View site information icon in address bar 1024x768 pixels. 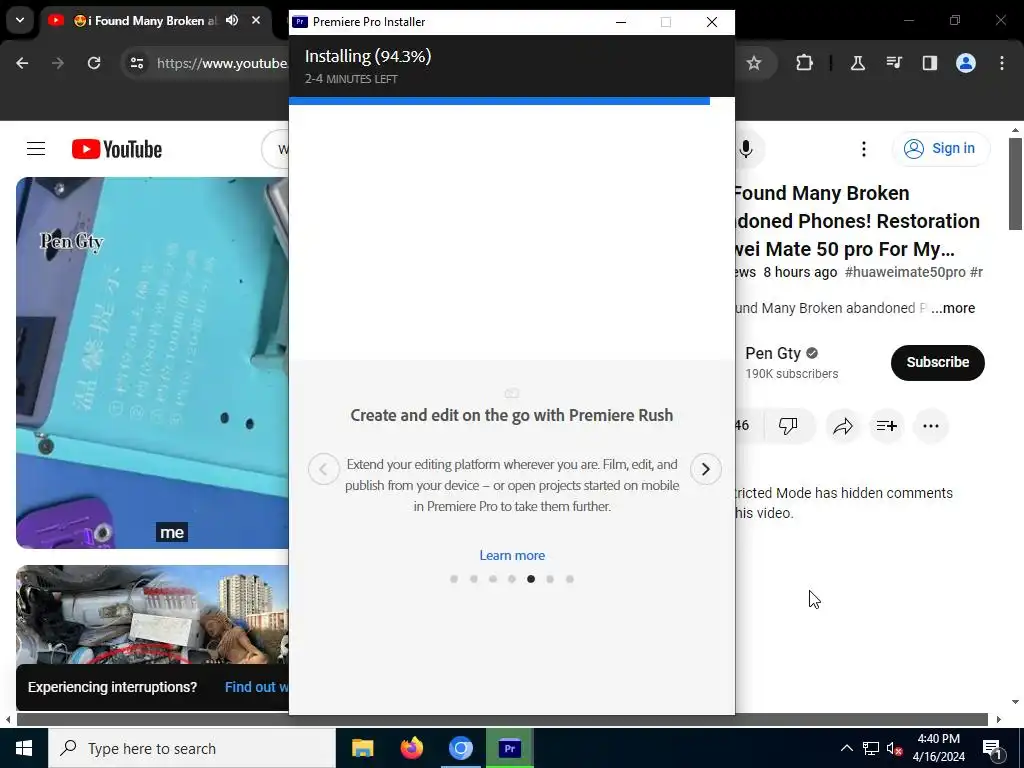coord(137,63)
